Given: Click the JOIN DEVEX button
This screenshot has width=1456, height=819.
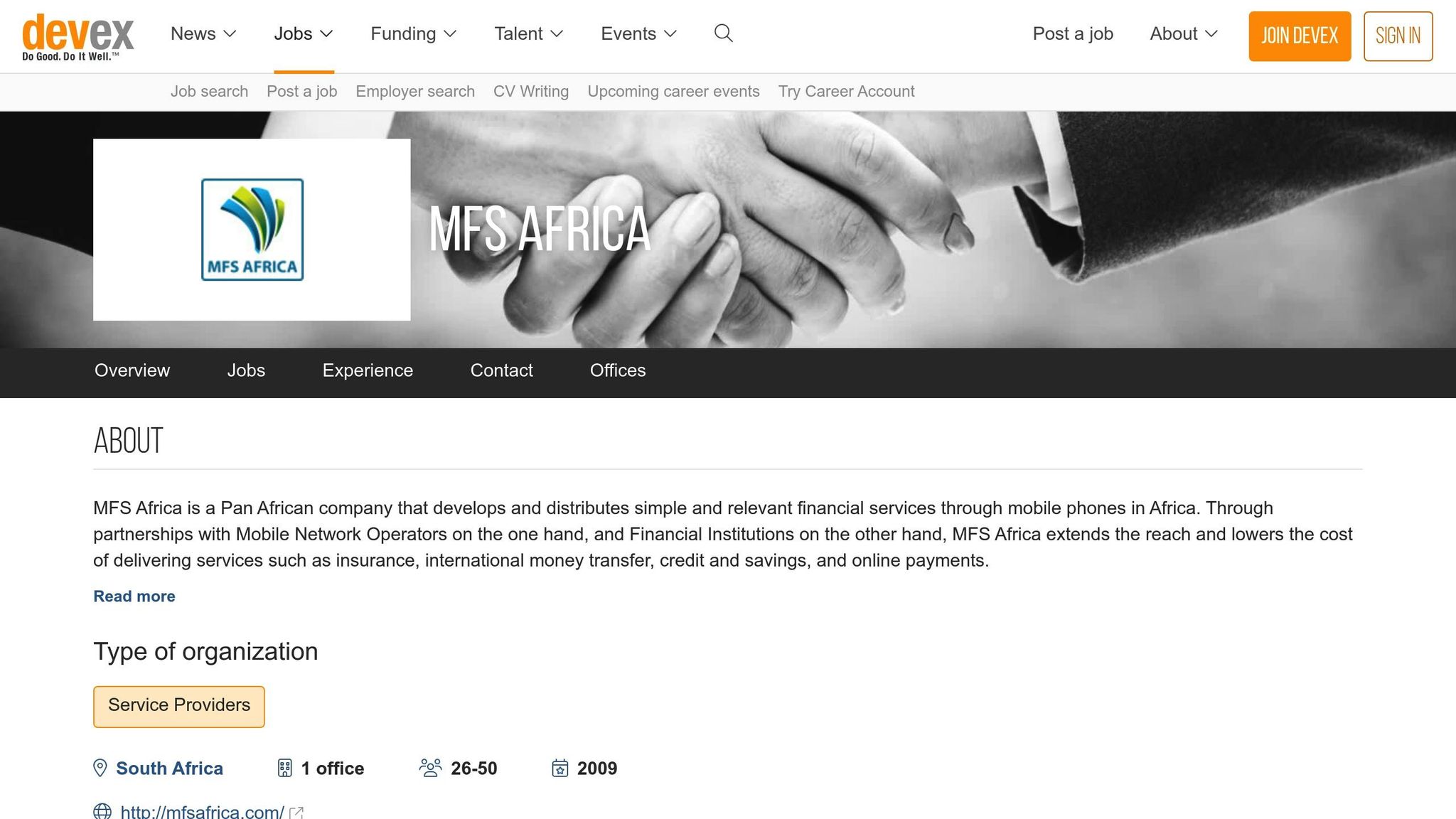Looking at the screenshot, I should click(x=1300, y=36).
